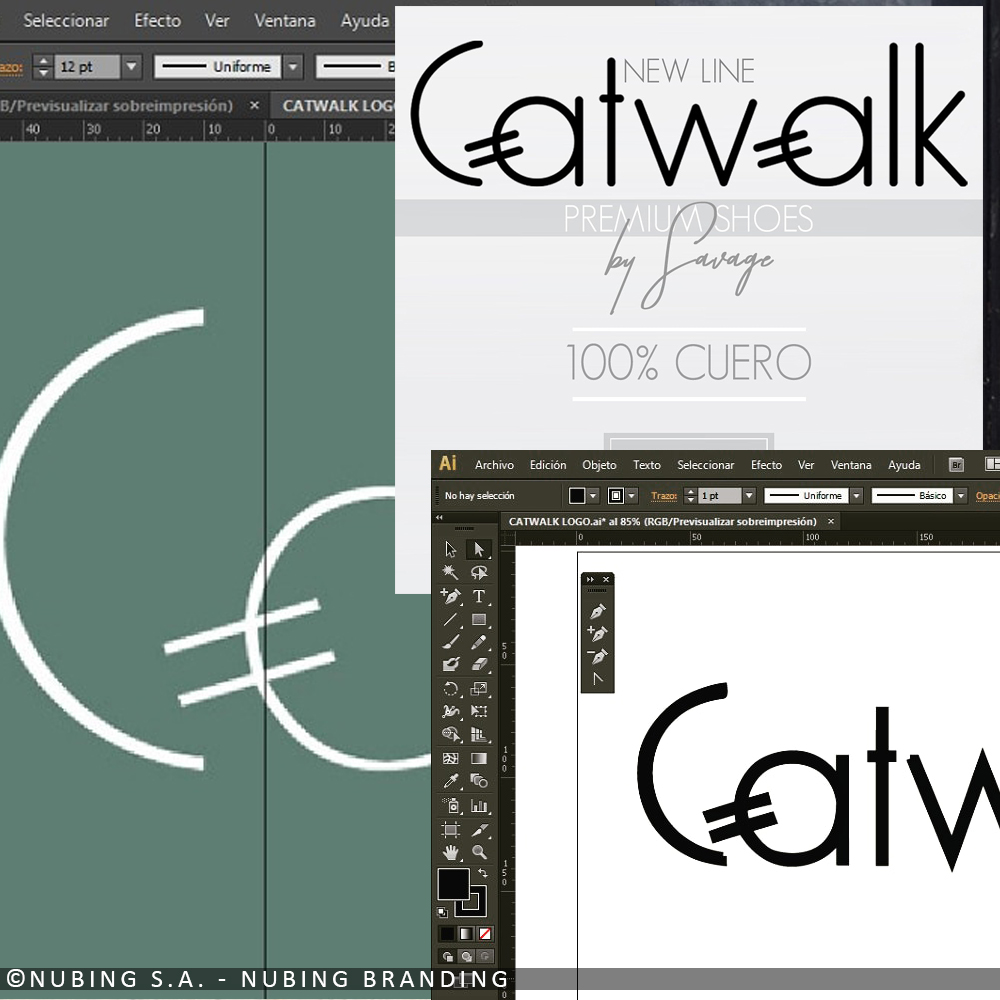Screen dimensions: 1000x1000
Task: Select the Pencil tool
Action: pyautogui.click(x=479, y=642)
